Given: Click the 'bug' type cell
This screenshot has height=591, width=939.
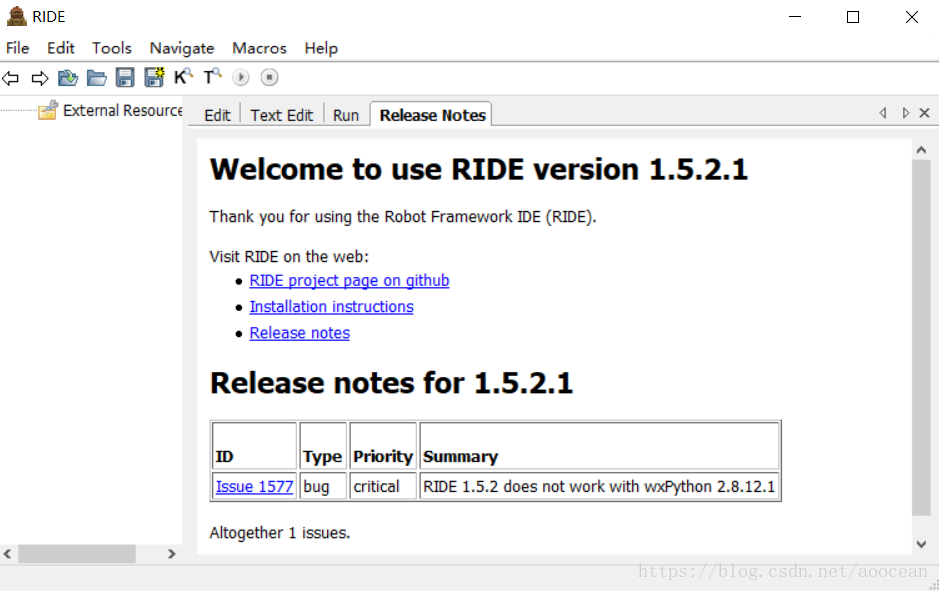Looking at the screenshot, I should 323,486.
